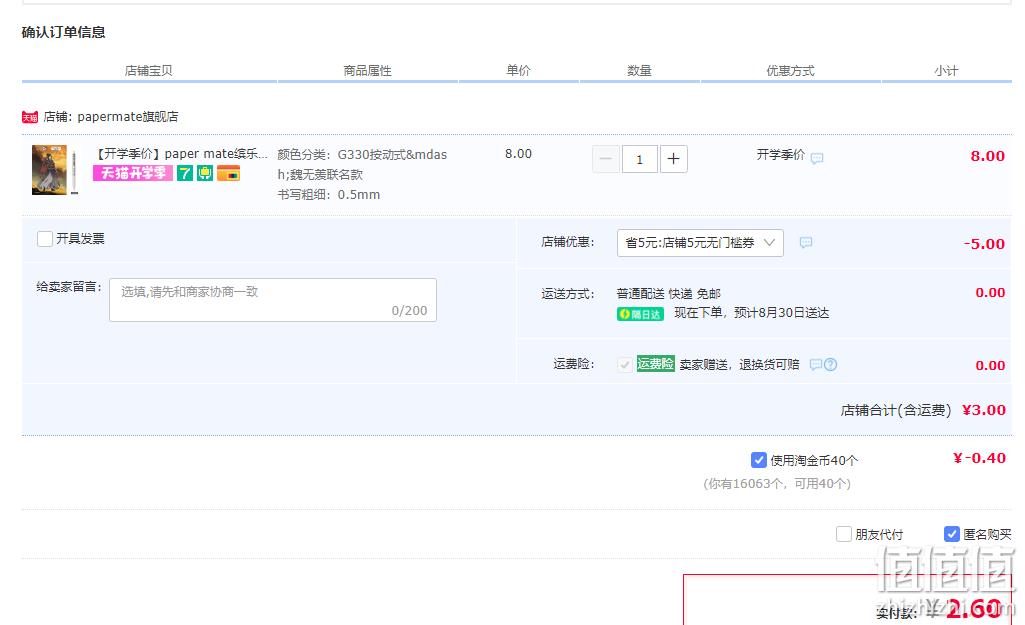Image resolution: width=1025 pixels, height=625 pixels.
Task: Check the 朋友代付 checkbox
Action: [x=844, y=534]
